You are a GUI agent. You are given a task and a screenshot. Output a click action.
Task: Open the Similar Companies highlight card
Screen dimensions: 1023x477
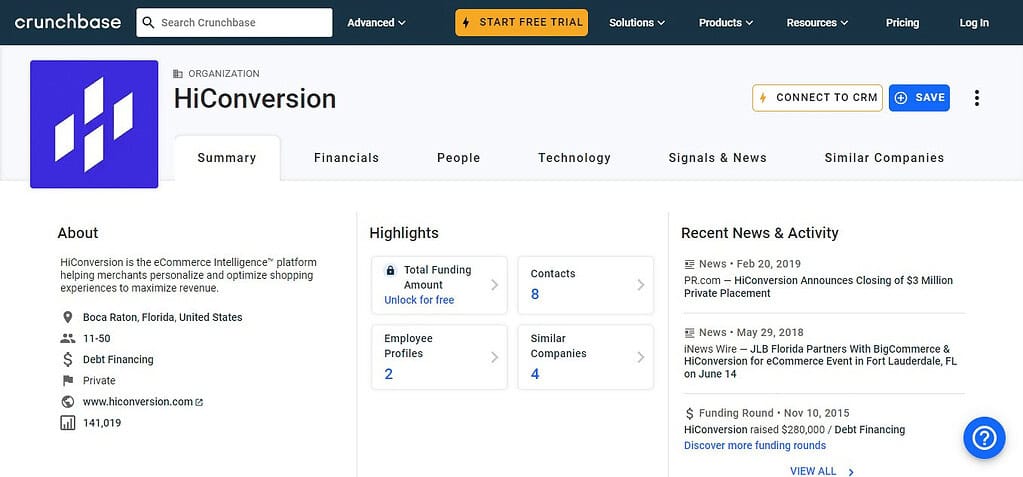click(585, 358)
